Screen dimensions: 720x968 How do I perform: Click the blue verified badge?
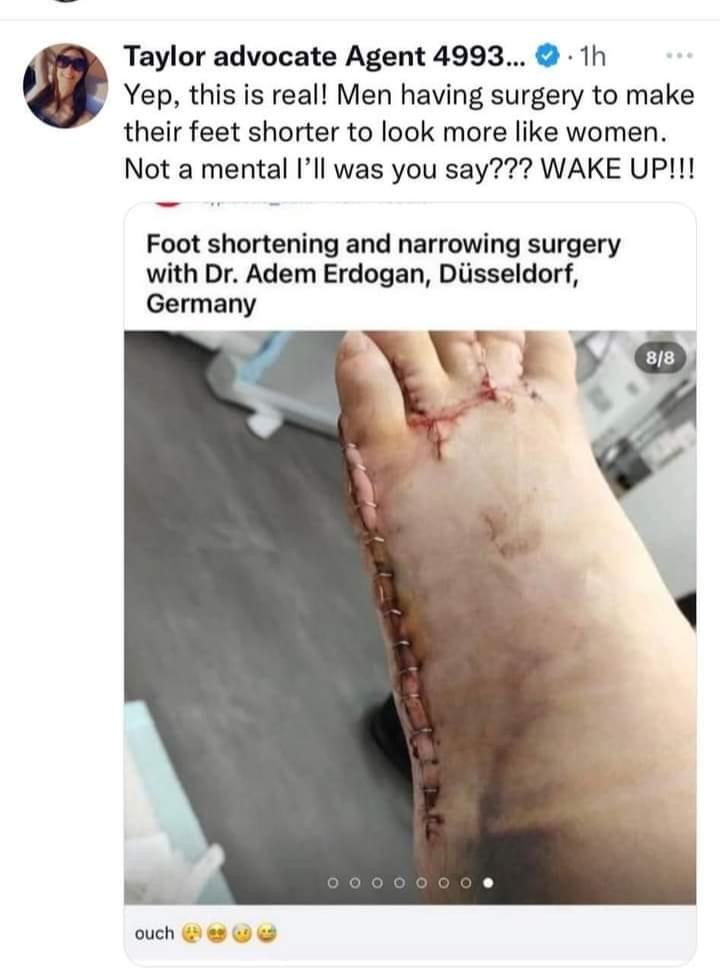pyautogui.click(x=546, y=57)
